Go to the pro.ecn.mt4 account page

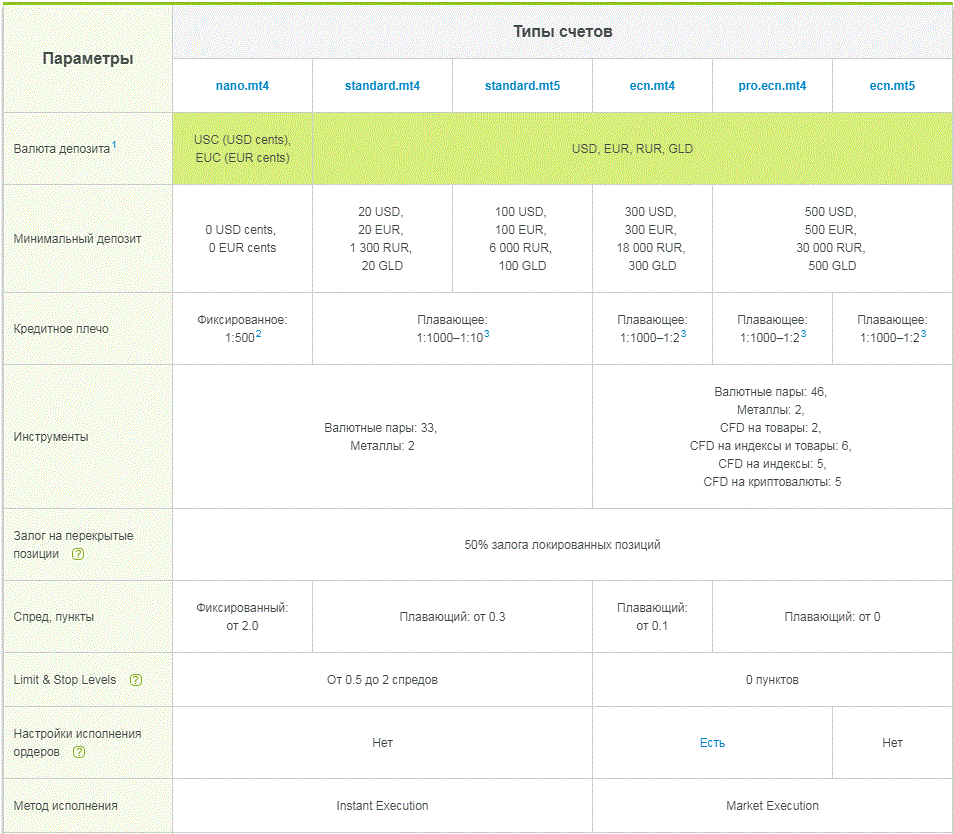[x=772, y=86]
